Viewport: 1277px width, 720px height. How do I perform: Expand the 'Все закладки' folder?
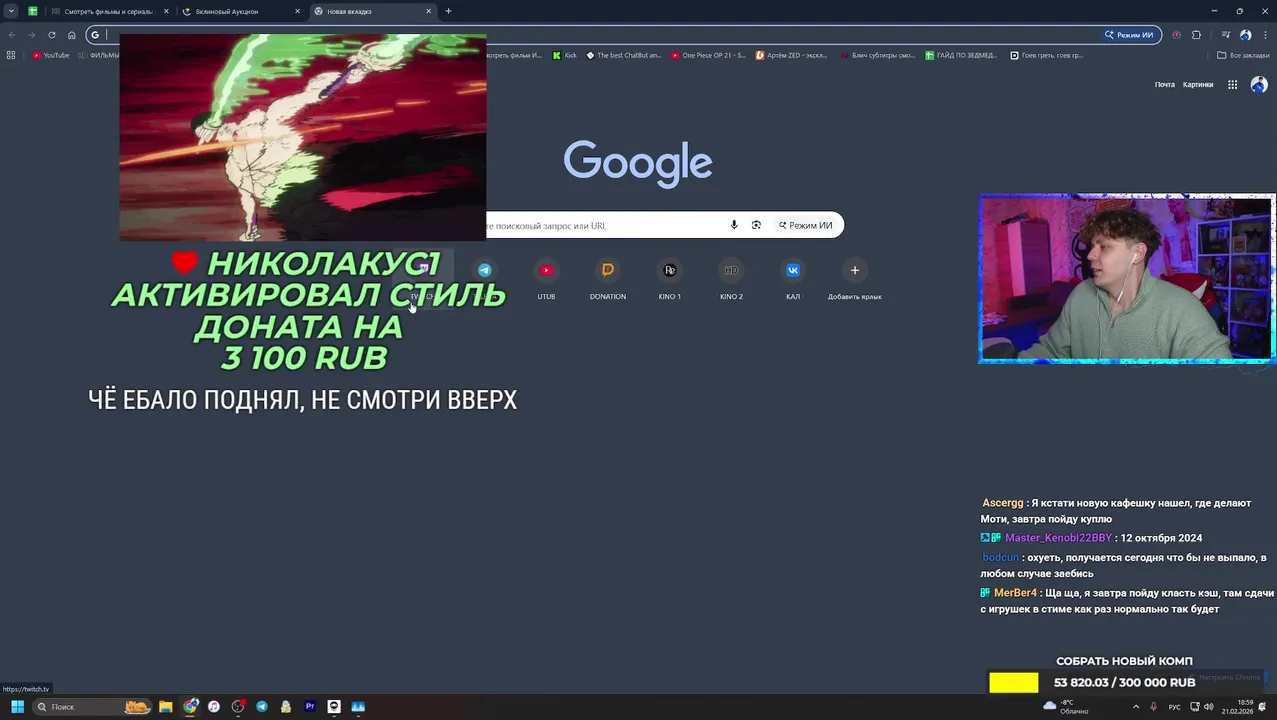pos(1243,55)
